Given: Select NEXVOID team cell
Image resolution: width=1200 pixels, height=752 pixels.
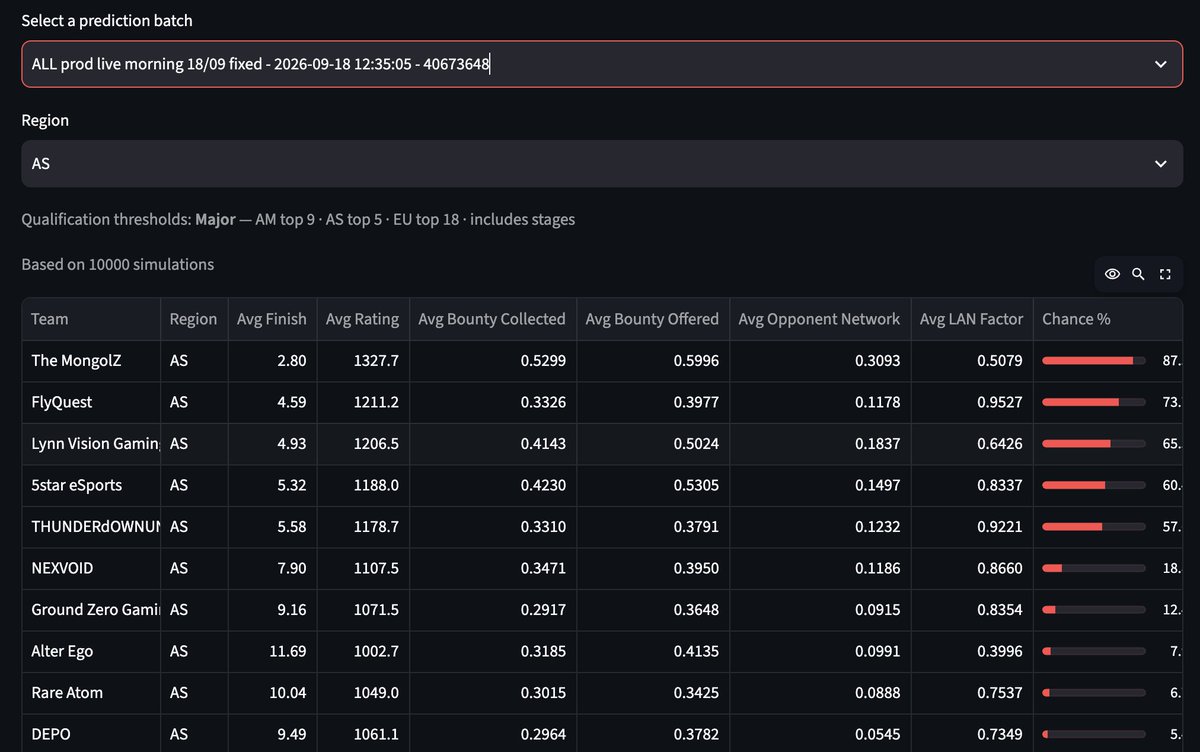Looking at the screenshot, I should point(91,568).
